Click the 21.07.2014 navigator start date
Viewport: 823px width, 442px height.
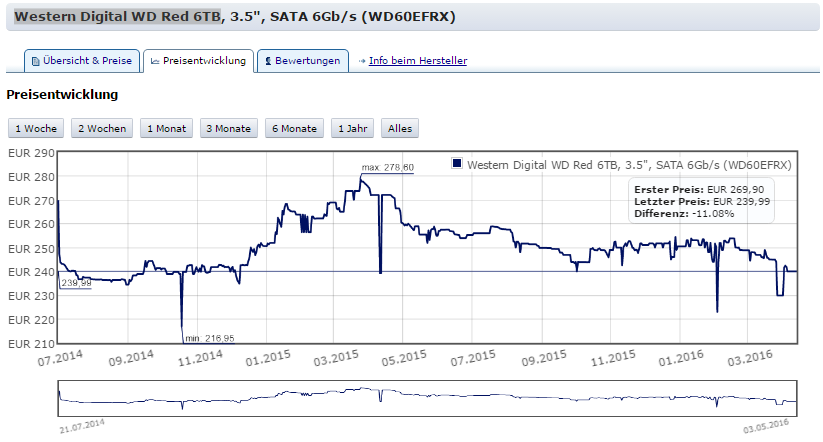point(82,426)
